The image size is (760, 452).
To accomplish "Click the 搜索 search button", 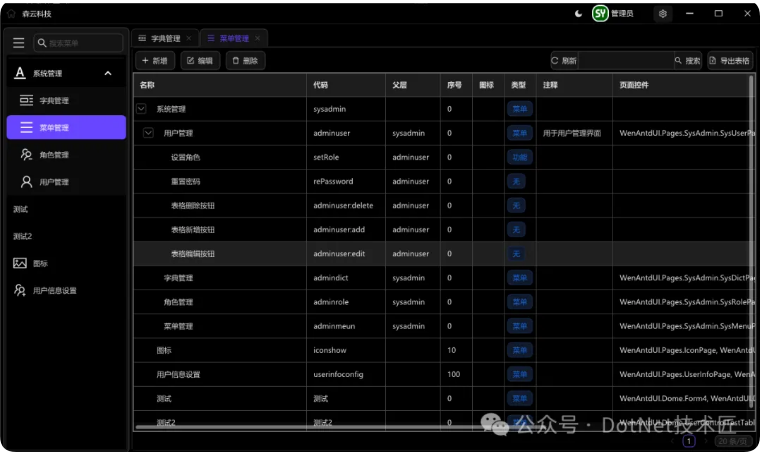I will pos(687,61).
